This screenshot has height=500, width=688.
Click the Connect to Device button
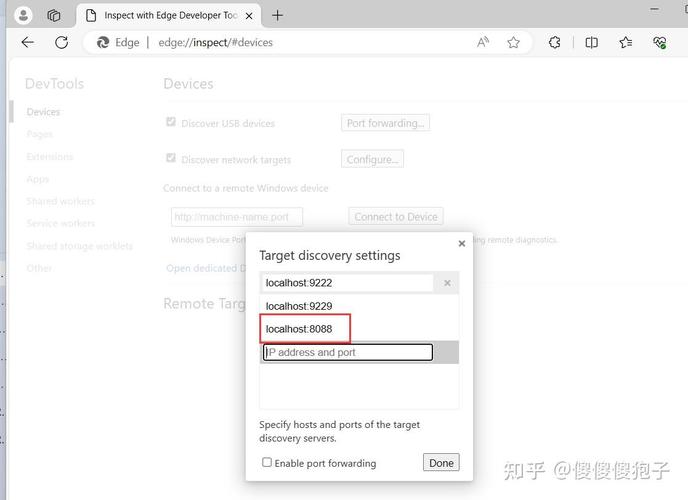point(396,217)
